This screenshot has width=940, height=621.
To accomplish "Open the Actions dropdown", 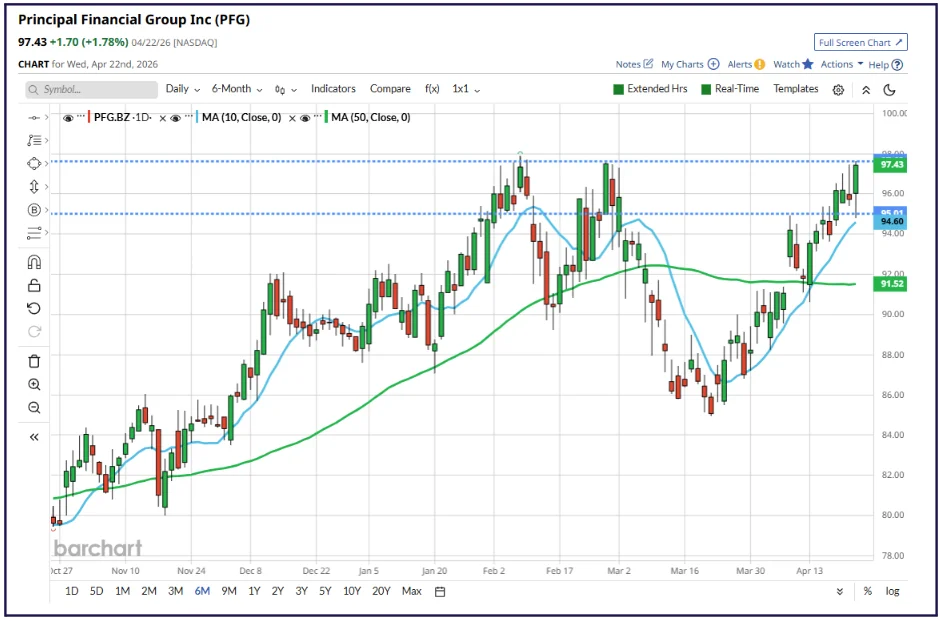I will pyautogui.click(x=842, y=64).
